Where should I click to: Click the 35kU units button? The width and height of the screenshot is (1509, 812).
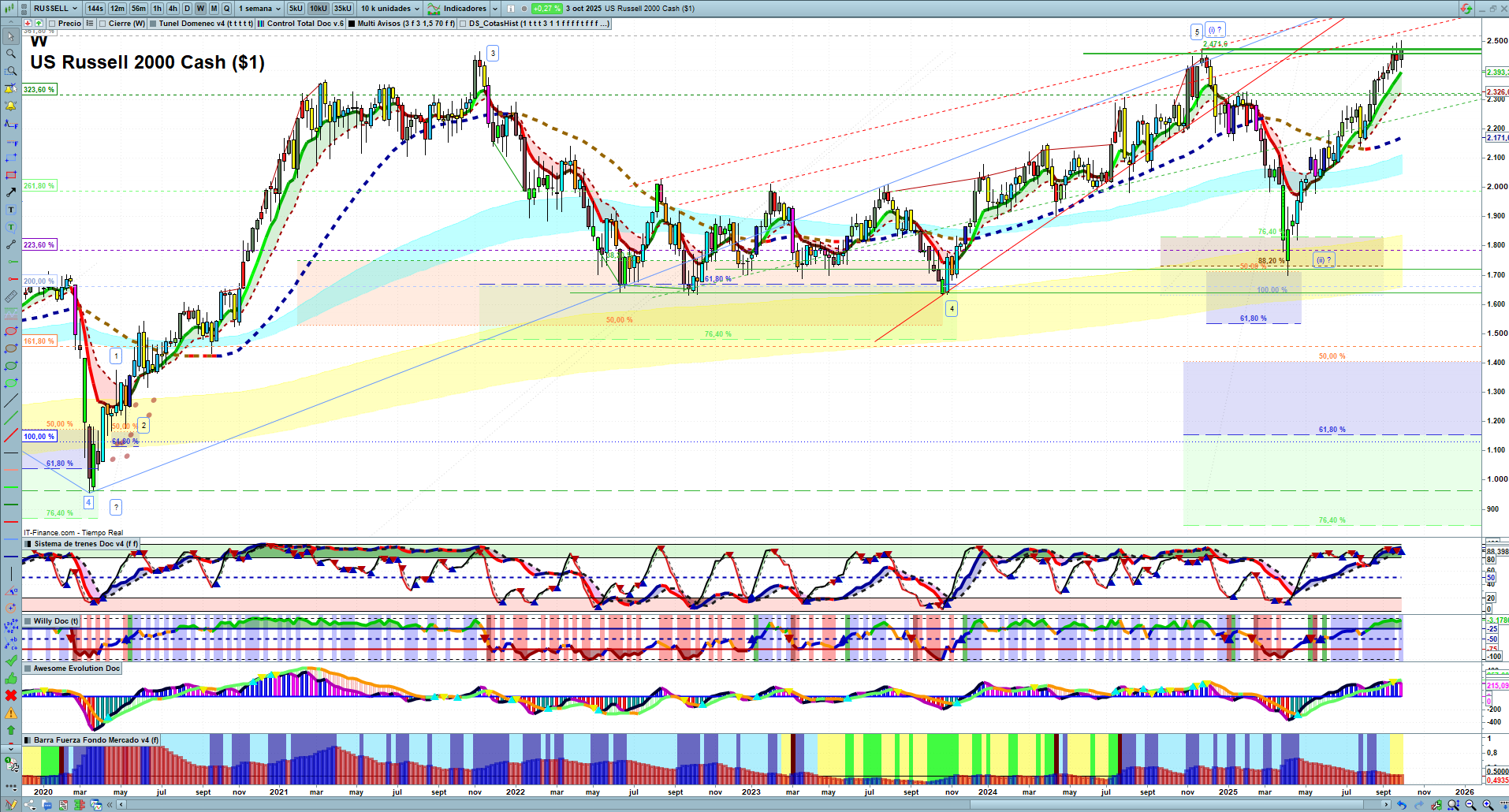(343, 9)
